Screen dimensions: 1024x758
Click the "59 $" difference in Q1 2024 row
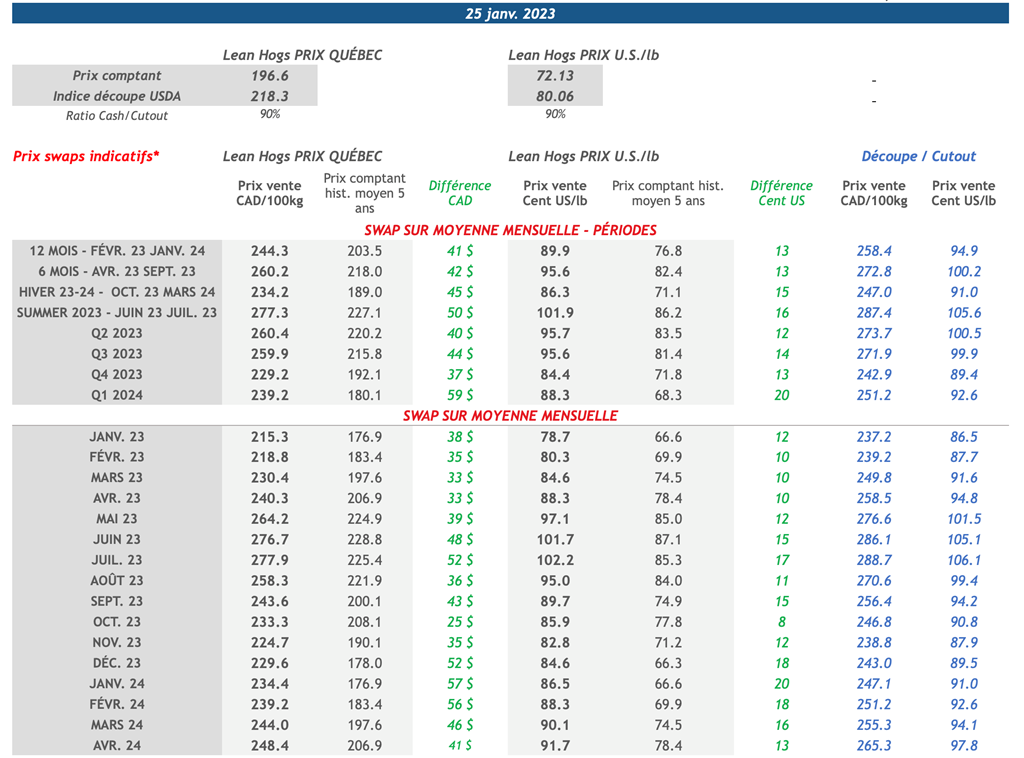click(x=460, y=395)
